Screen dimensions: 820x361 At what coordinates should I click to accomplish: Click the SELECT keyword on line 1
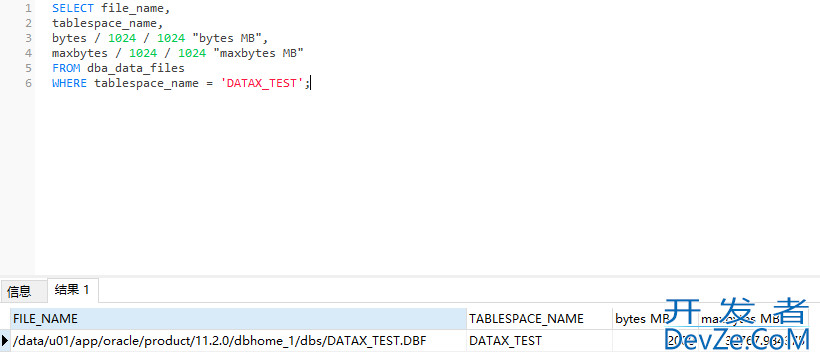click(x=73, y=8)
